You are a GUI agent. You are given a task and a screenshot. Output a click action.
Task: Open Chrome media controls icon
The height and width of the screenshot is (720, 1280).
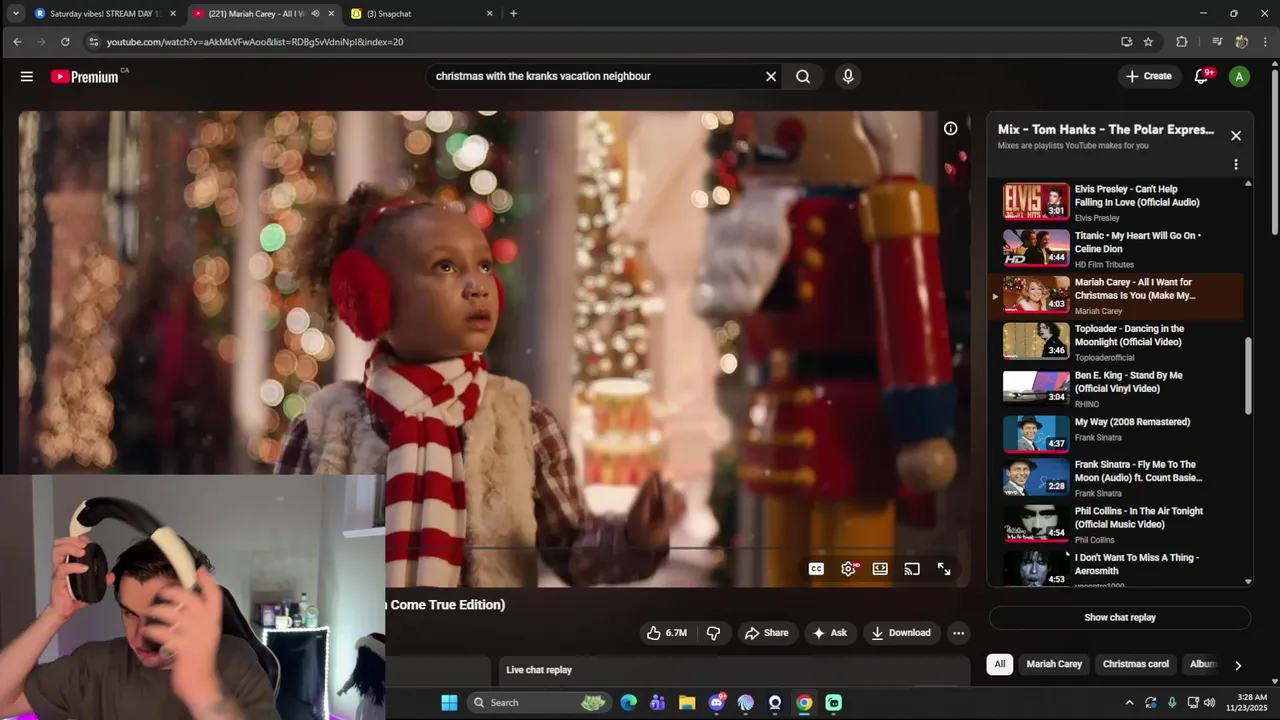point(1217,42)
